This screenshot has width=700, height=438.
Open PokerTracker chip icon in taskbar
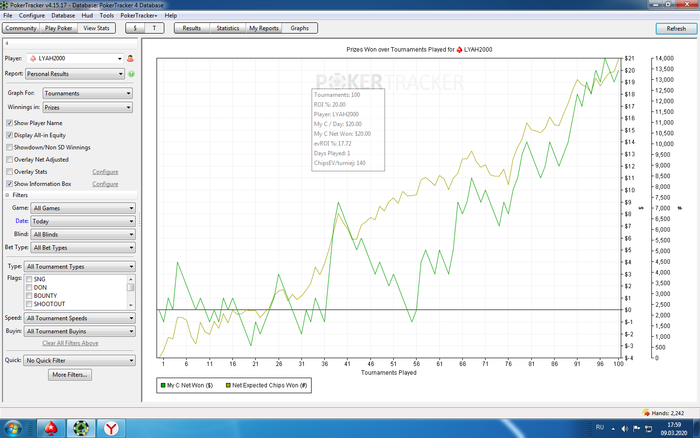point(81,429)
